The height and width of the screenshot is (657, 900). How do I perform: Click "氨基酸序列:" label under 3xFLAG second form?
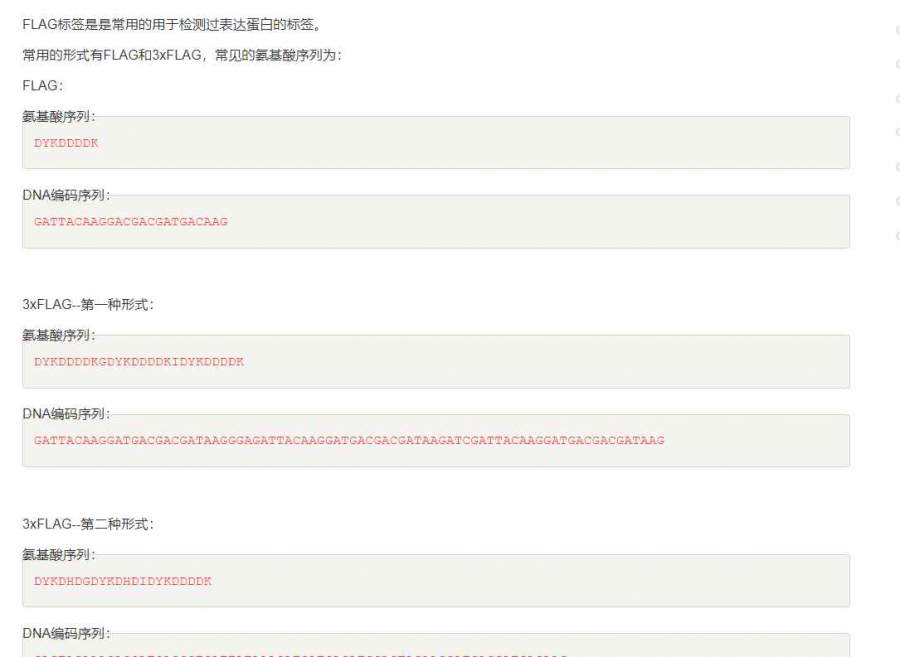(x=59, y=554)
